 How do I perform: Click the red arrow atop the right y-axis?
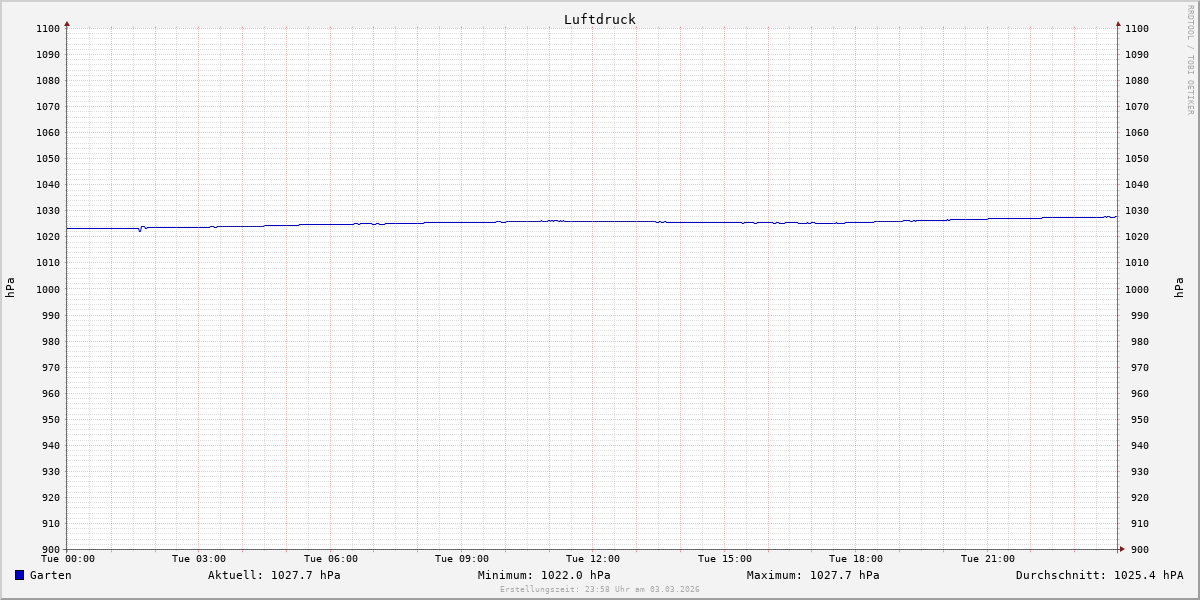pyautogui.click(x=1118, y=23)
